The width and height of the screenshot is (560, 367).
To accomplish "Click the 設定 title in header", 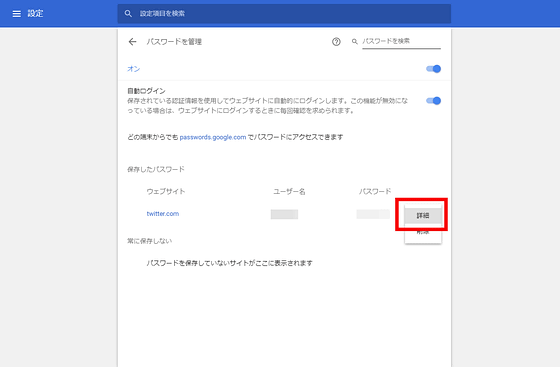I will click(x=35, y=14).
